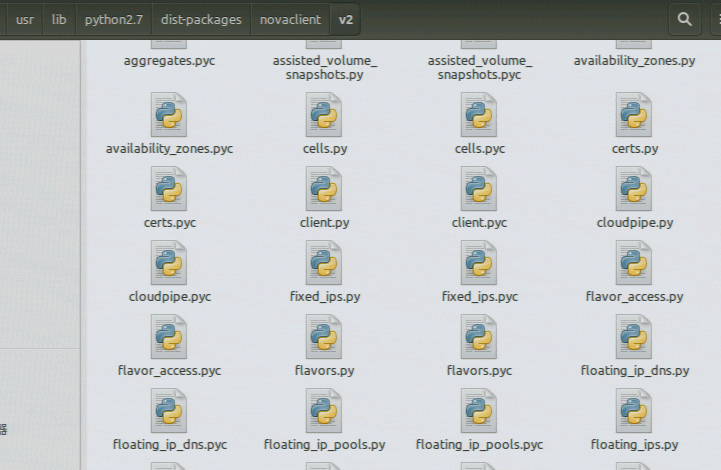Go to the python2.7 path segment

tap(114, 19)
